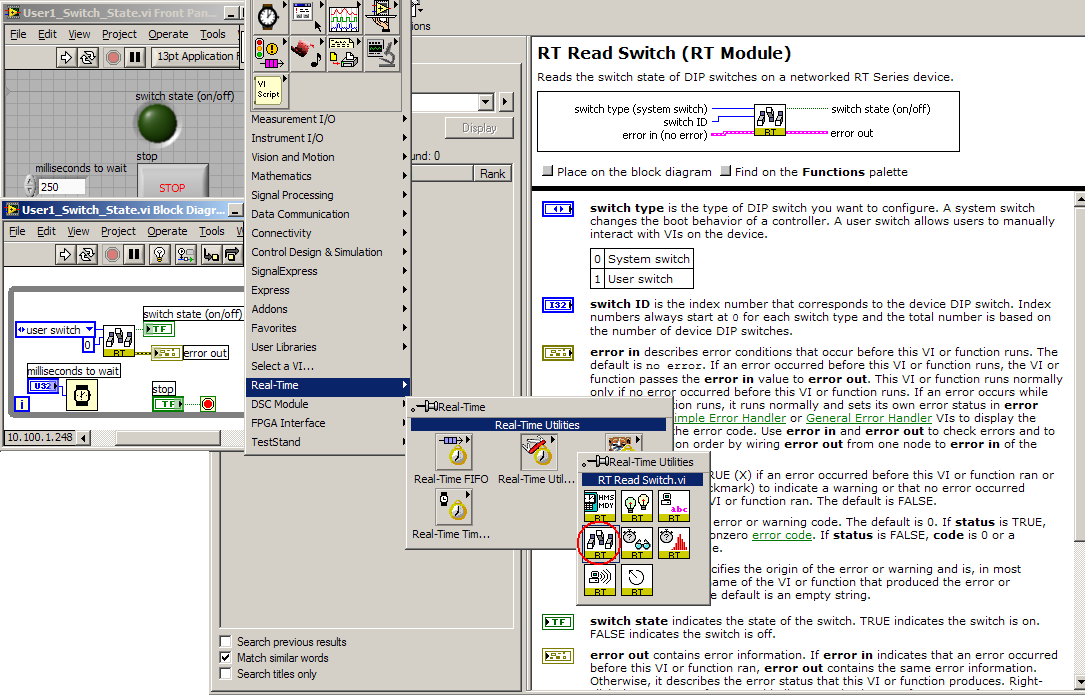
Task: Select the RT icon with abc text
Action: pyautogui.click(x=674, y=505)
